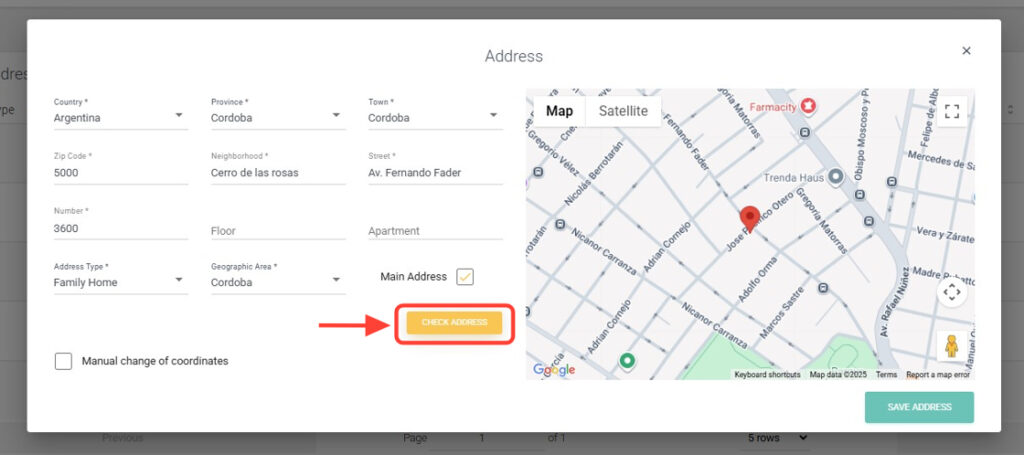This screenshot has width=1024, height=455.
Task: Select the Trenda Haus map marker
Action: 835,177
